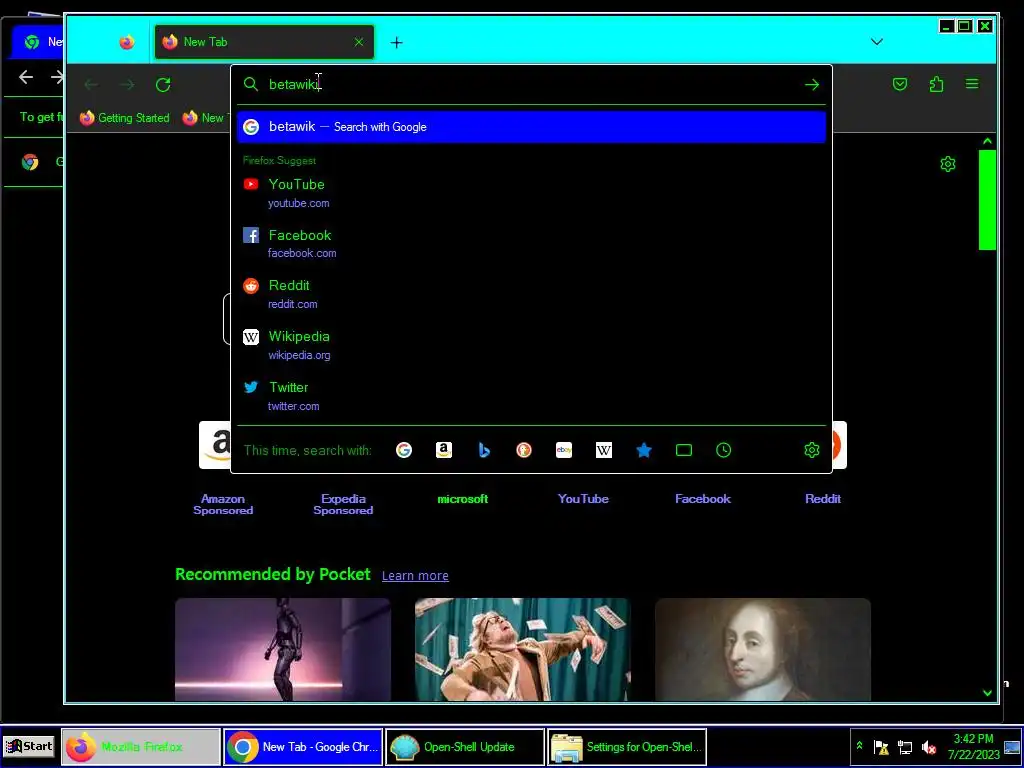The width and height of the screenshot is (1024, 768).
Task: Open Pocket story with portrait painting
Action: point(763,649)
